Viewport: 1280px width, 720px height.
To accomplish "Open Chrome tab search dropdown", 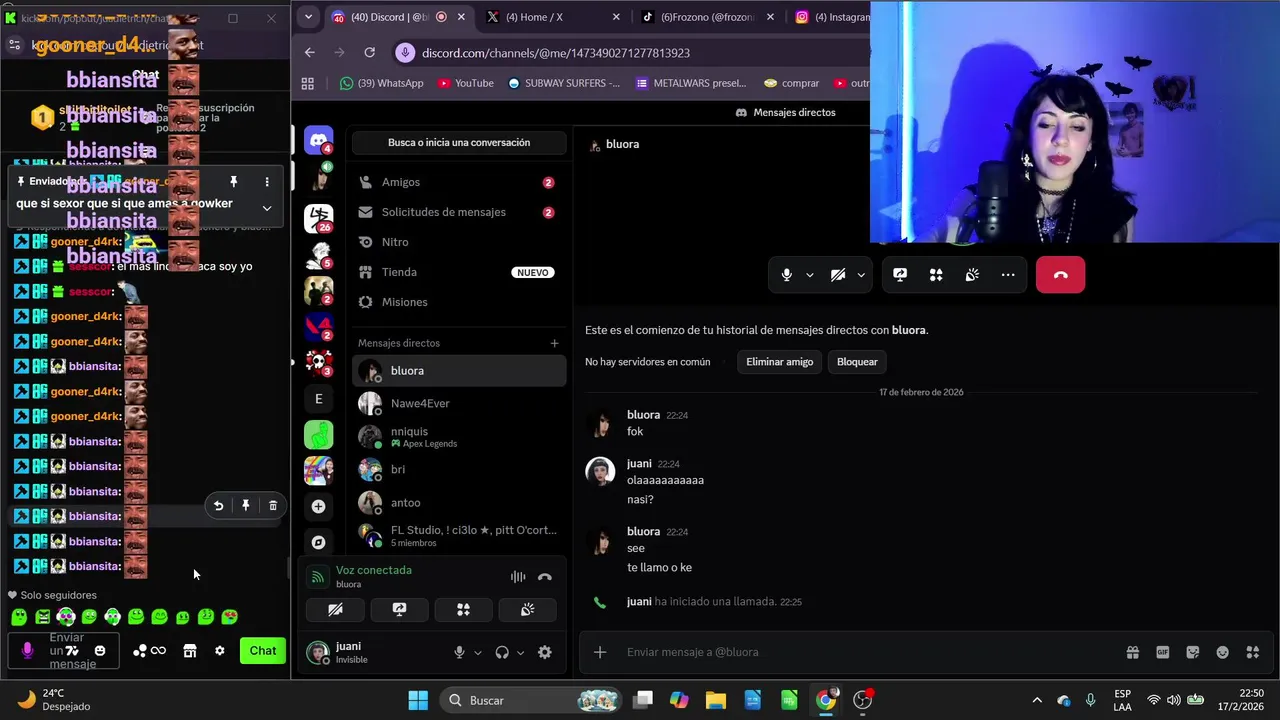I will point(308,17).
